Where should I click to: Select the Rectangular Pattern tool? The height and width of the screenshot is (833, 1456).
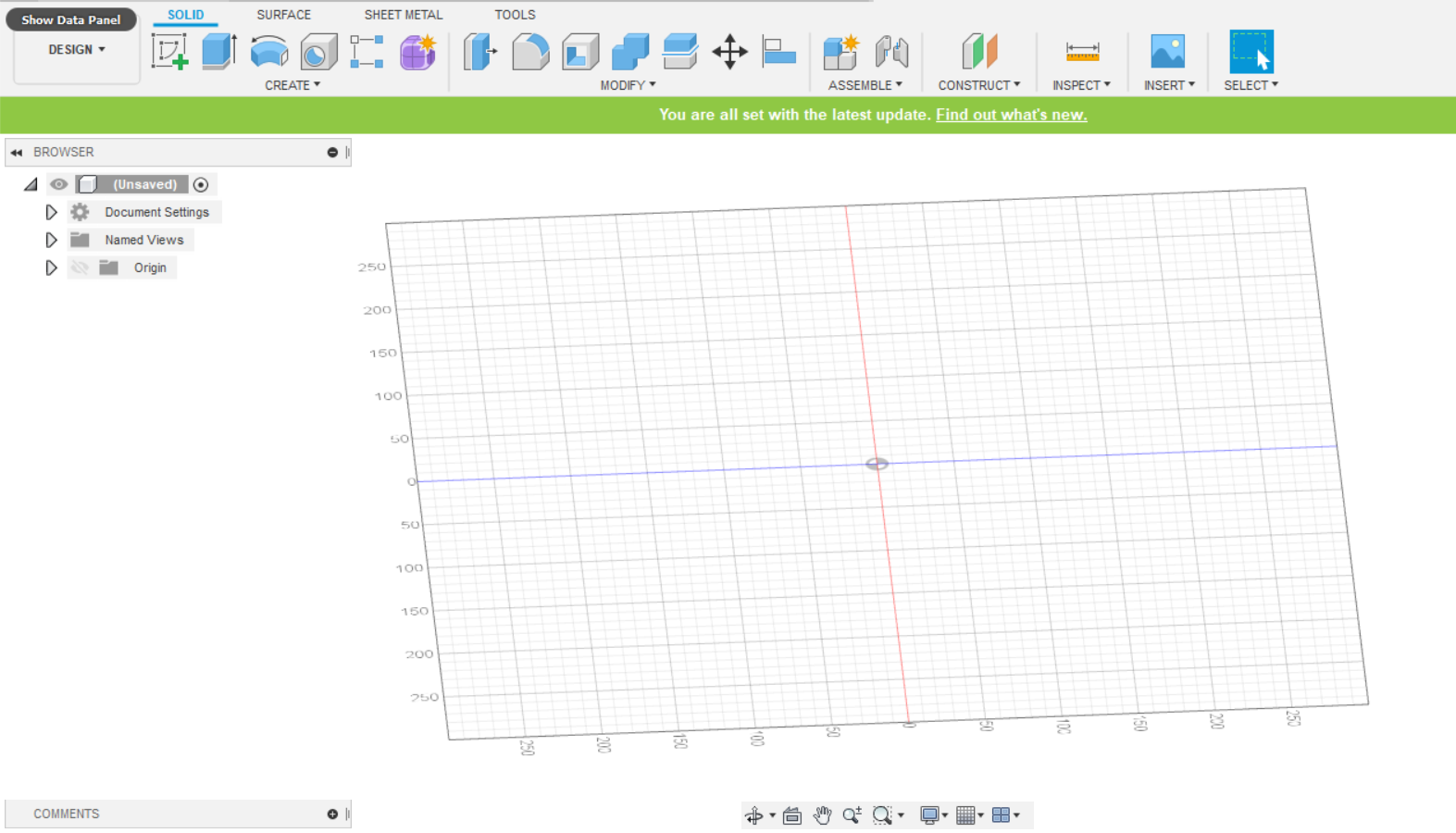point(367,52)
